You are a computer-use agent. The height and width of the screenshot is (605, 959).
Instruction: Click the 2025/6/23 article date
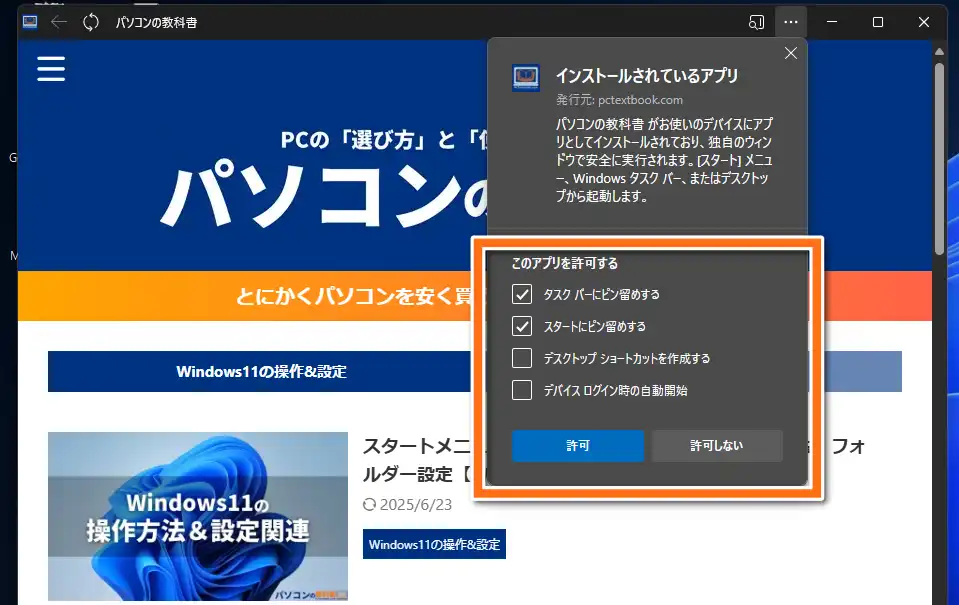coord(416,505)
